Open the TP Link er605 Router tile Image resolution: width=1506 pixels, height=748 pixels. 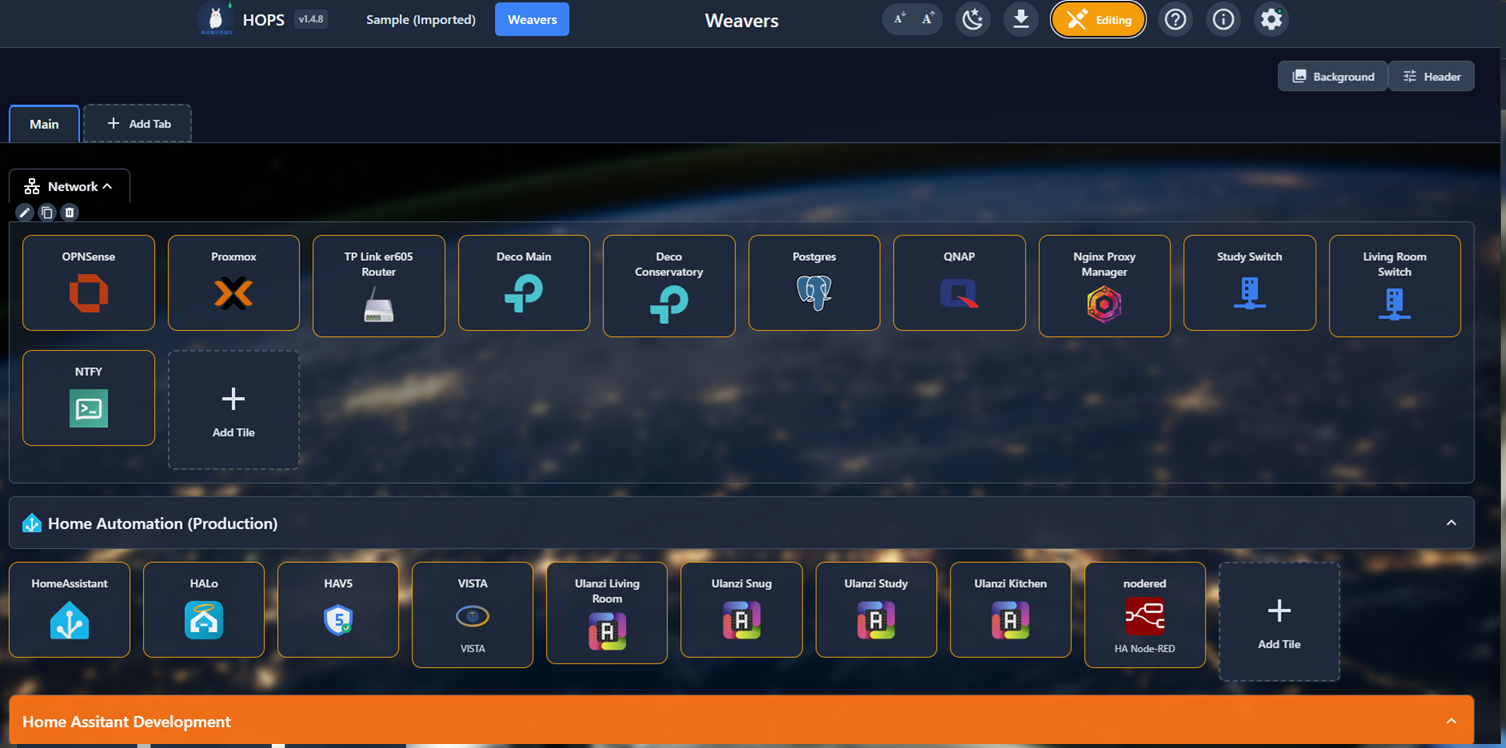pos(379,286)
